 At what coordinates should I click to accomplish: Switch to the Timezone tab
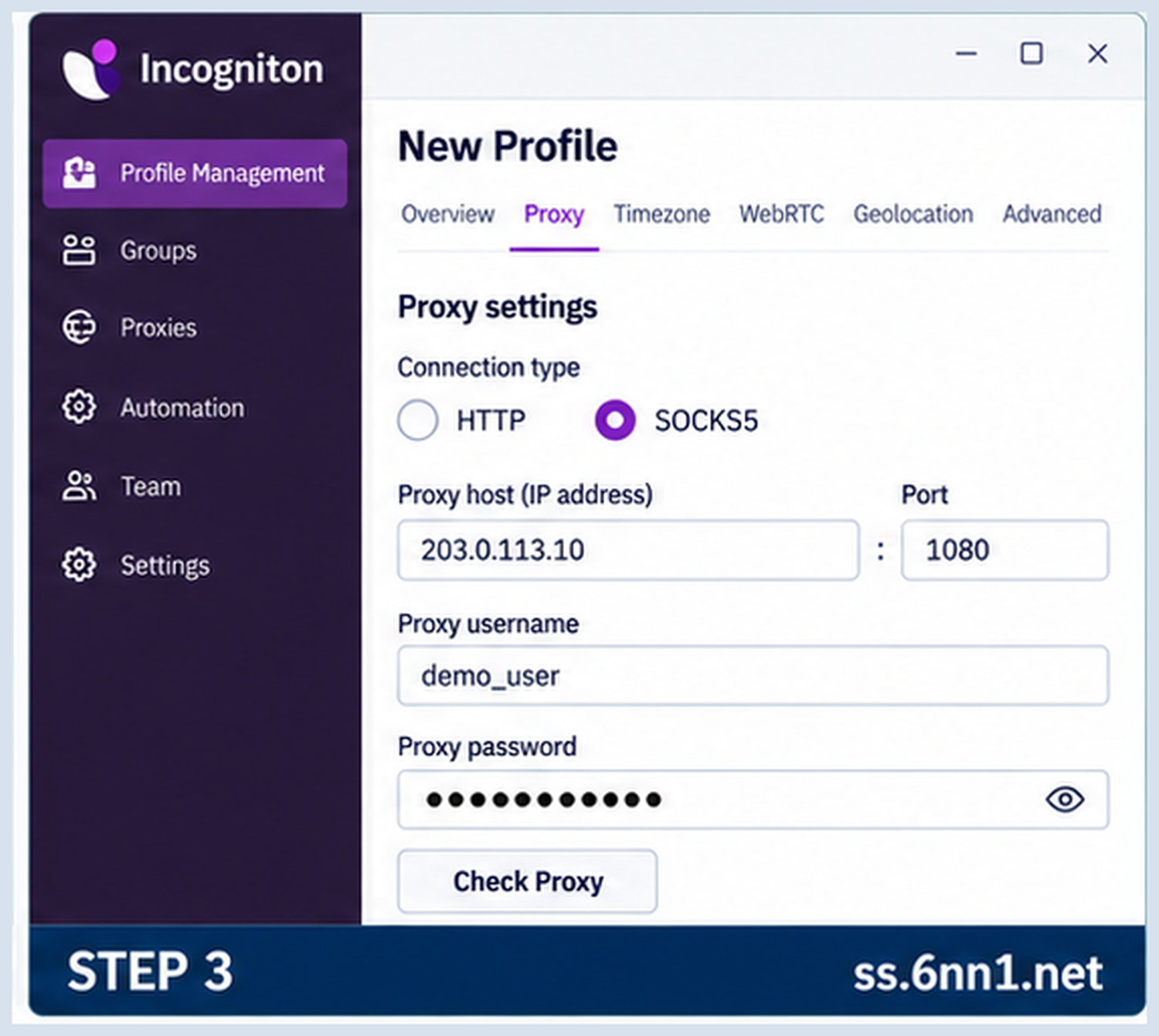click(x=661, y=214)
